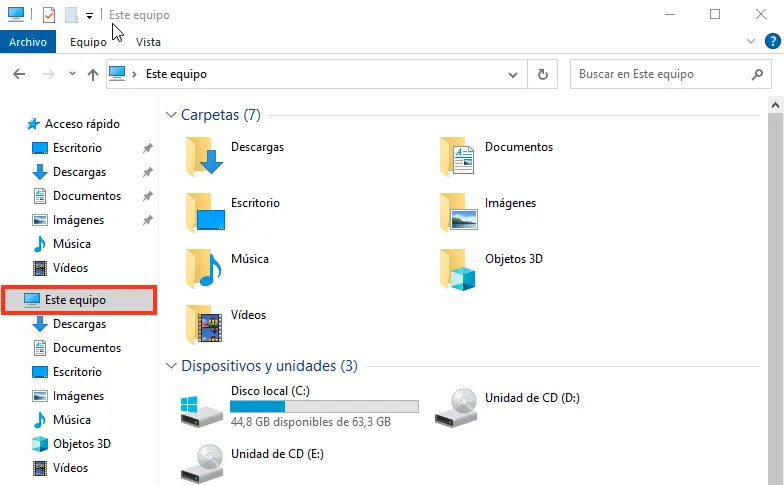Open Música under Este equipo in sidebar
The height and width of the screenshot is (485, 784).
click(62, 420)
